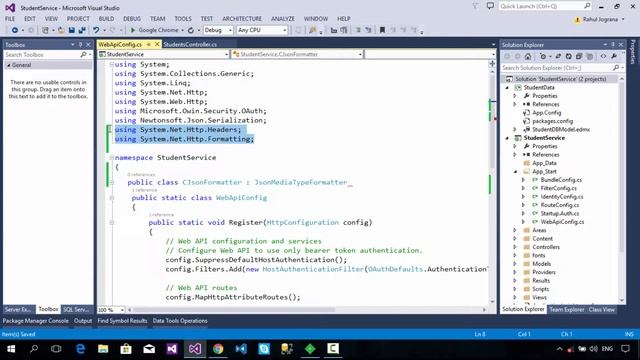Screen dimensions: 640x360
Task: Click the Comment selection toolbar icon
Action: [x=358, y=30]
